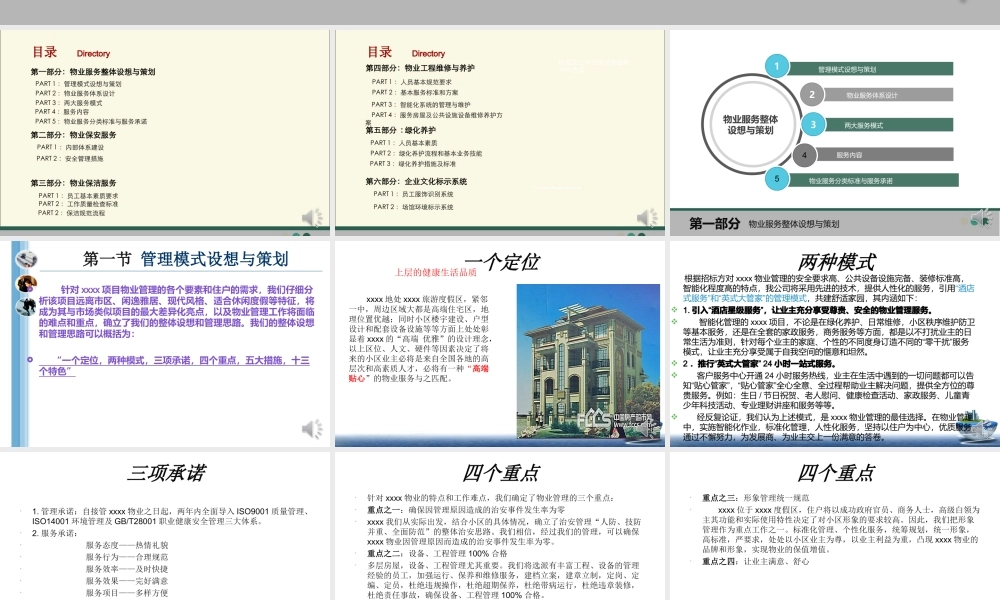Select the green bar 物业服务分类标准与服务承诺
Screen dimensions: 1000x600
tap(874, 180)
